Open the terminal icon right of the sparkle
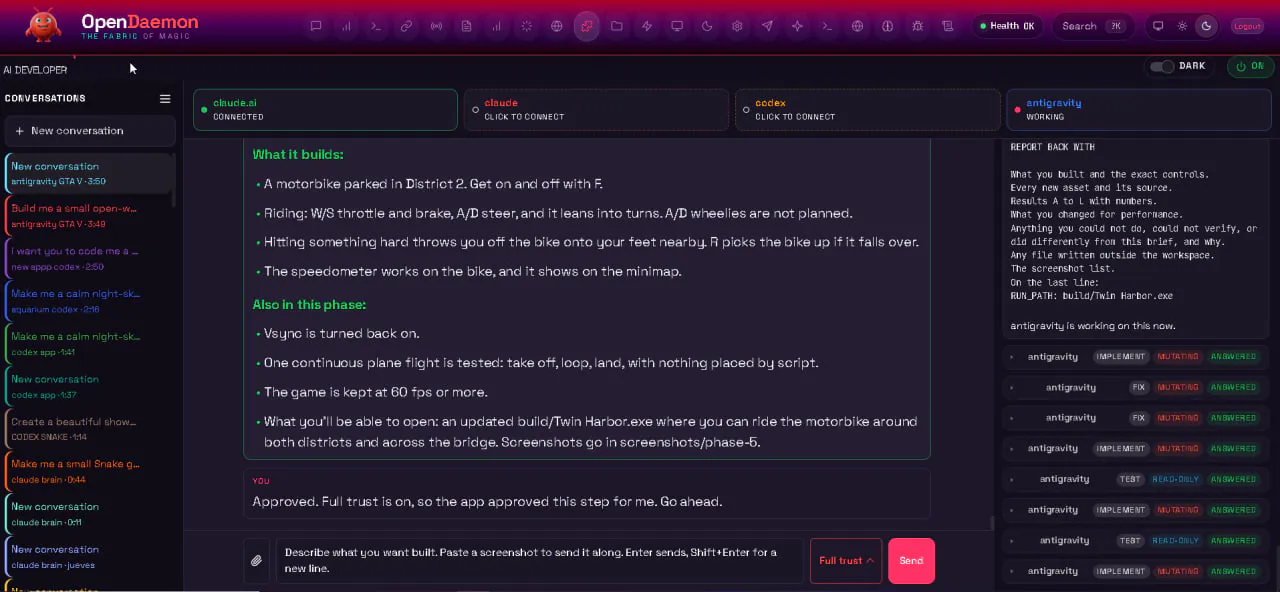This screenshot has width=1280, height=592. pos(827,26)
